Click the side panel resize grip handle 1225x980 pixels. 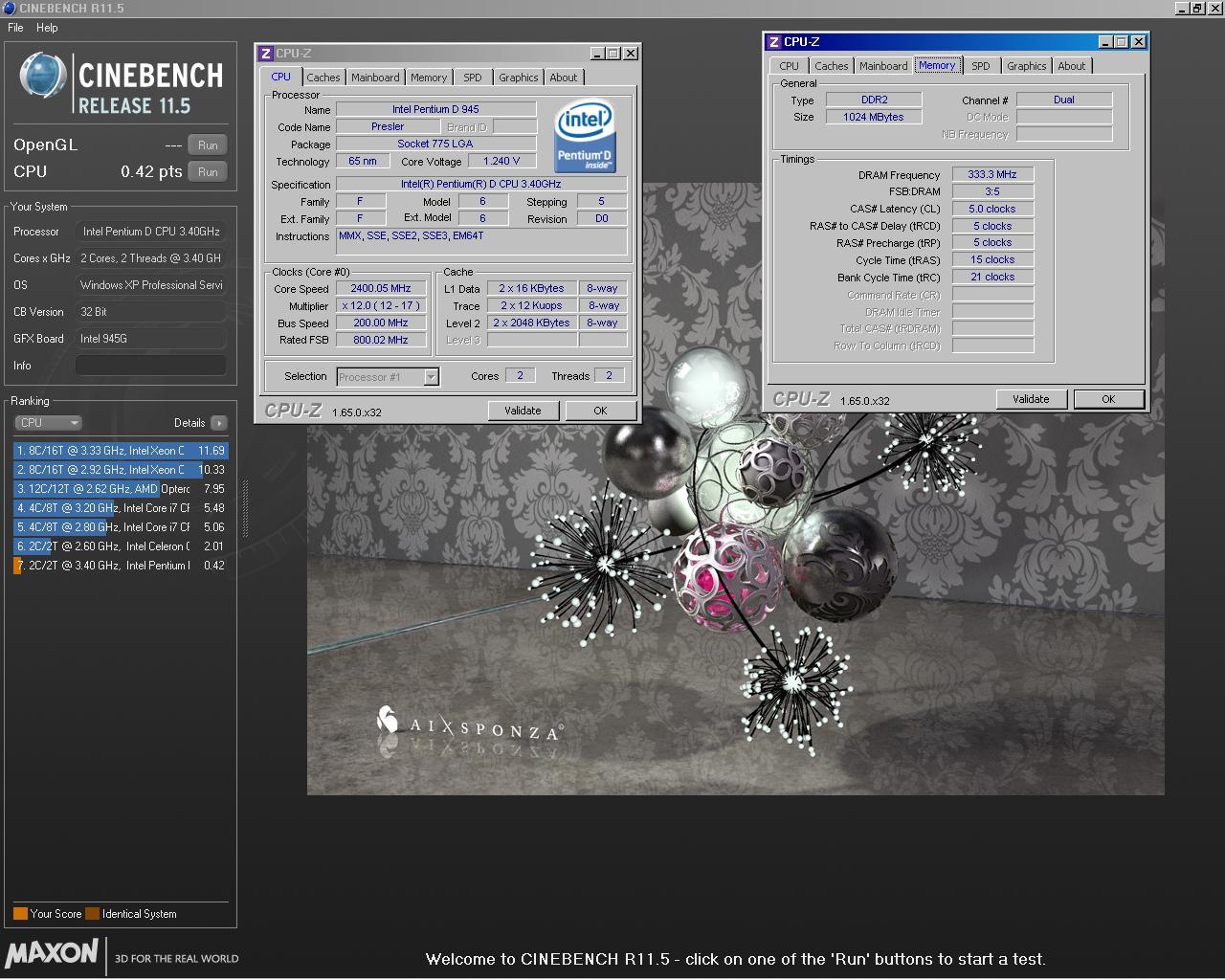[x=244, y=508]
